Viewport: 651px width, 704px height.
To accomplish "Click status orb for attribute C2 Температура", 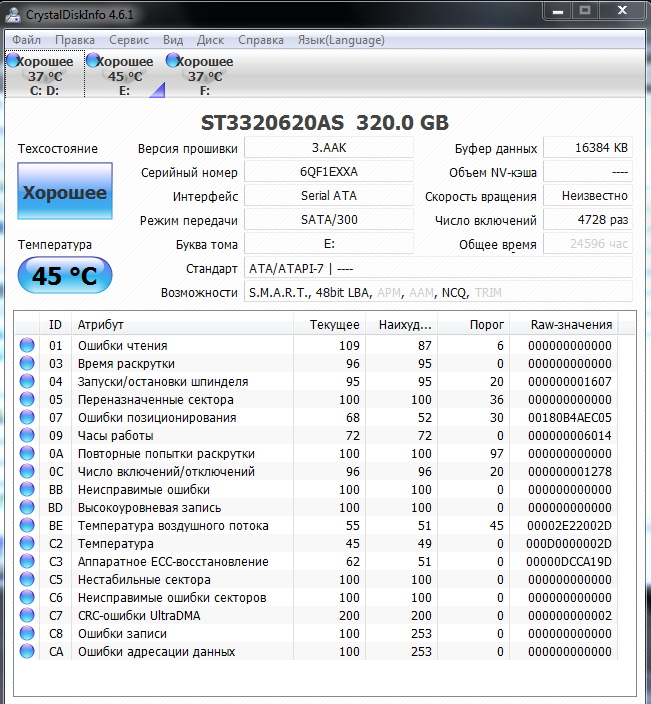I will click(x=27, y=544).
